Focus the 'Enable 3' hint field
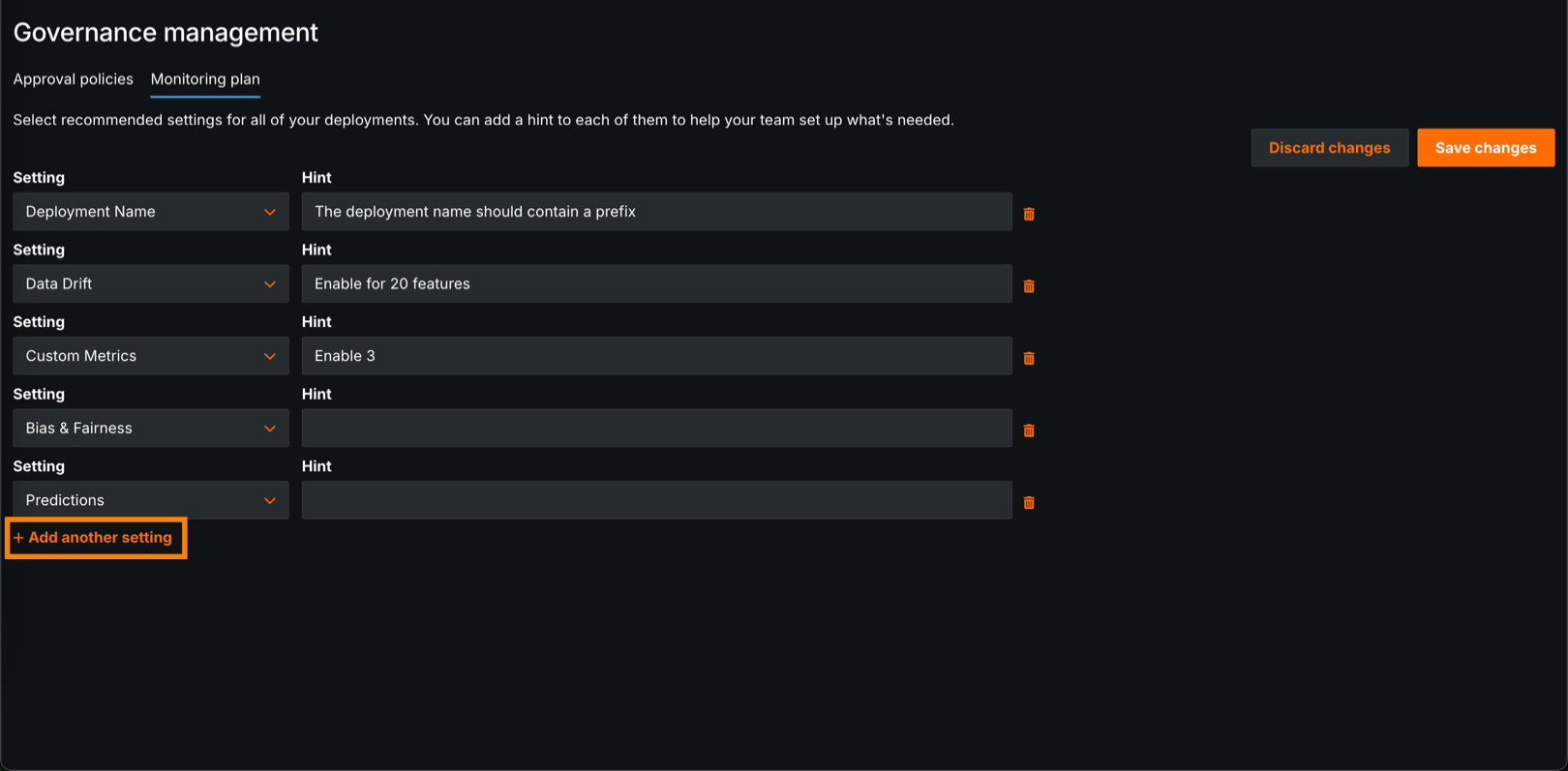The image size is (1568, 771). coord(656,356)
